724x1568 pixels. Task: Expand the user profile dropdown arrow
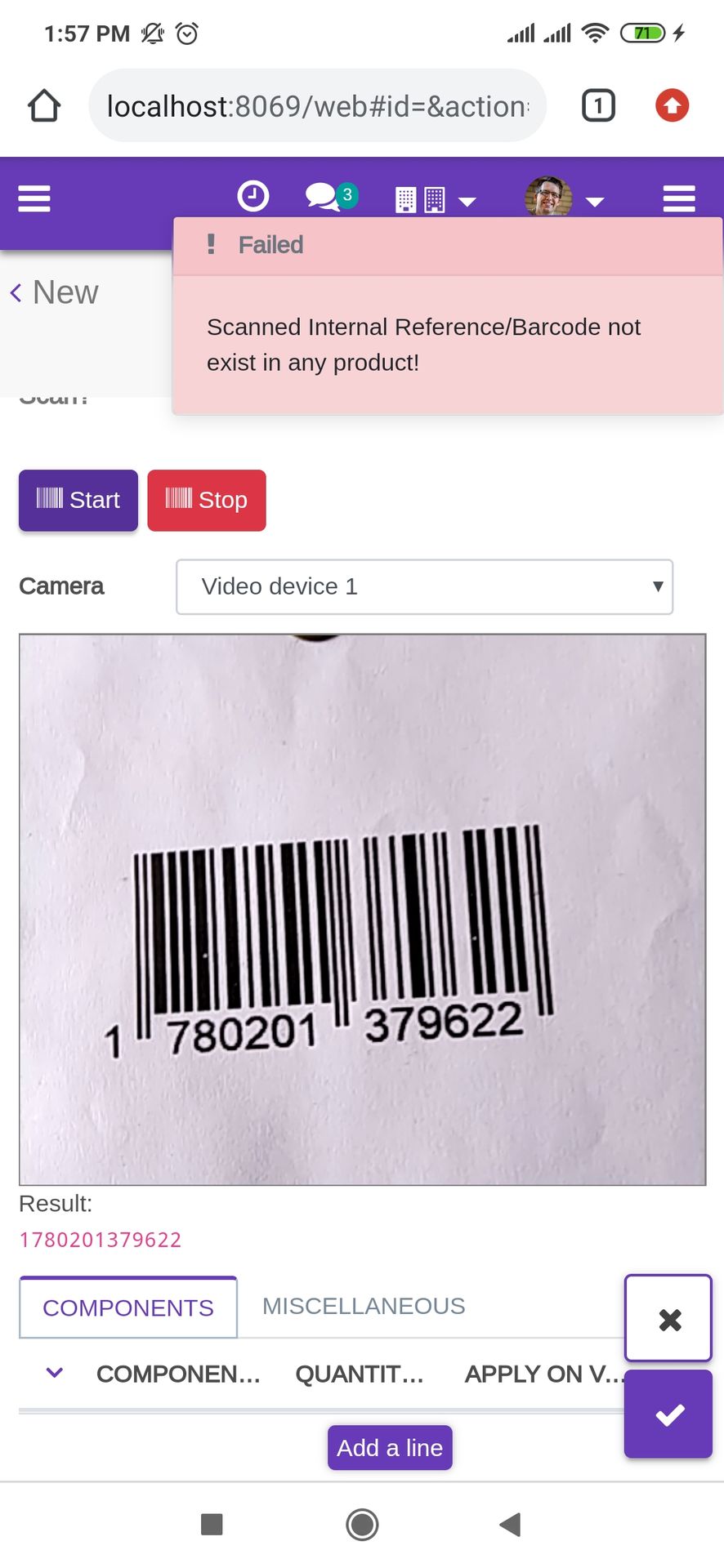(595, 202)
